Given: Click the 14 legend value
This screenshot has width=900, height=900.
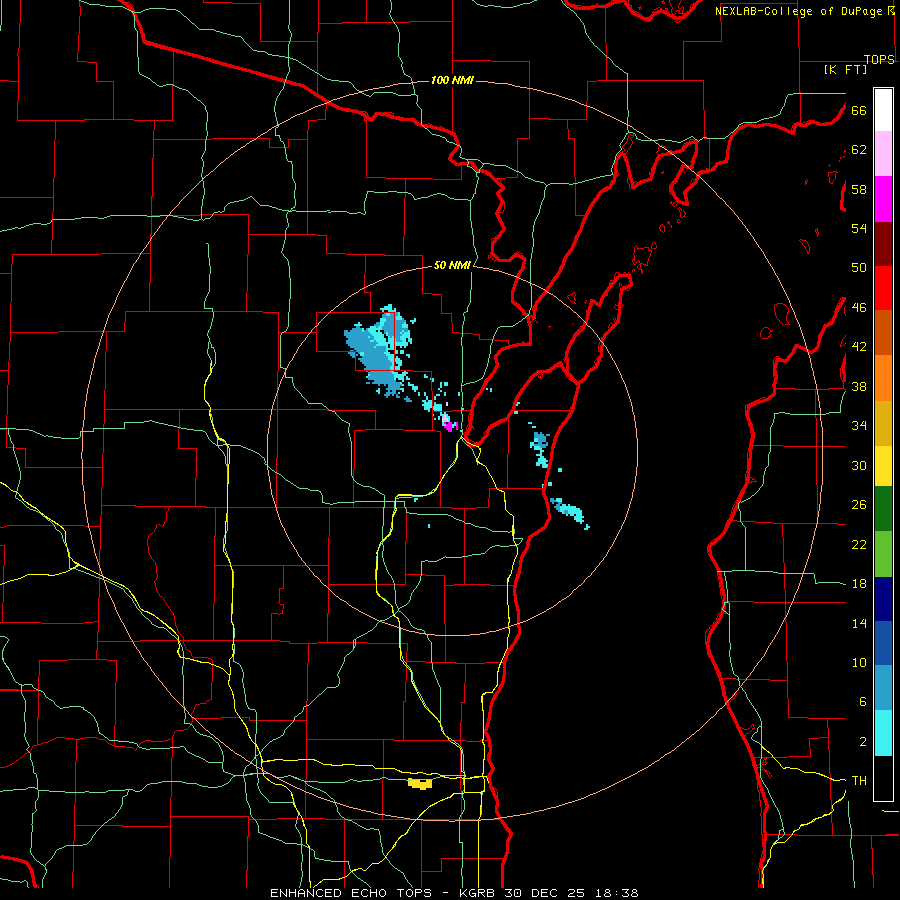Looking at the screenshot, I should pyautogui.click(x=859, y=623).
